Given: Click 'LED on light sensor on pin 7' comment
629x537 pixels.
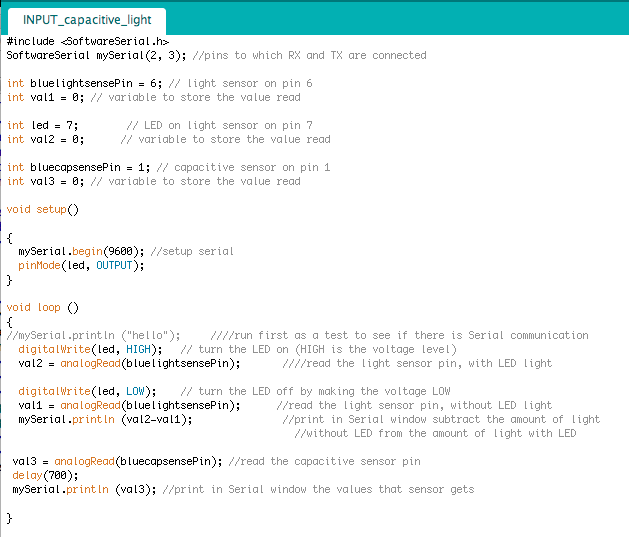Looking at the screenshot, I should point(219,126).
